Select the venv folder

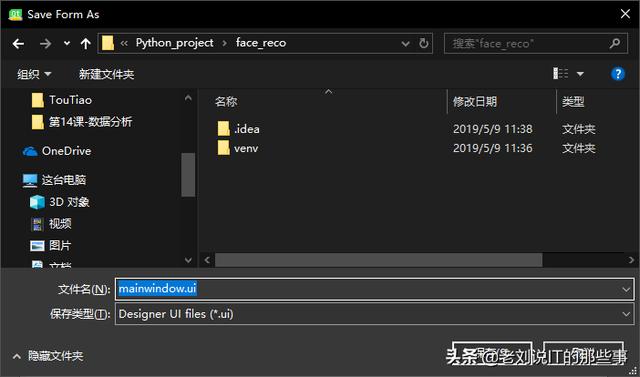click(x=246, y=148)
